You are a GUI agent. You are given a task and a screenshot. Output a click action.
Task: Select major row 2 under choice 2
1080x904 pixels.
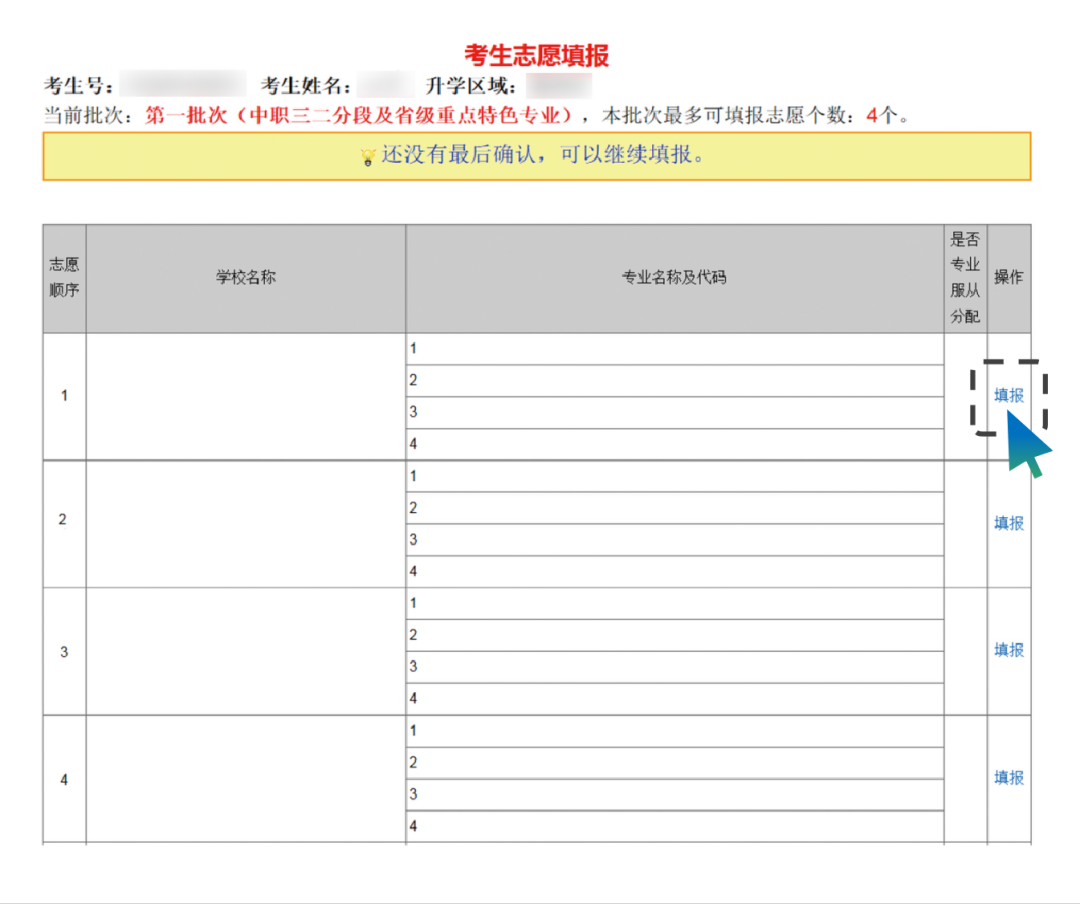(674, 508)
